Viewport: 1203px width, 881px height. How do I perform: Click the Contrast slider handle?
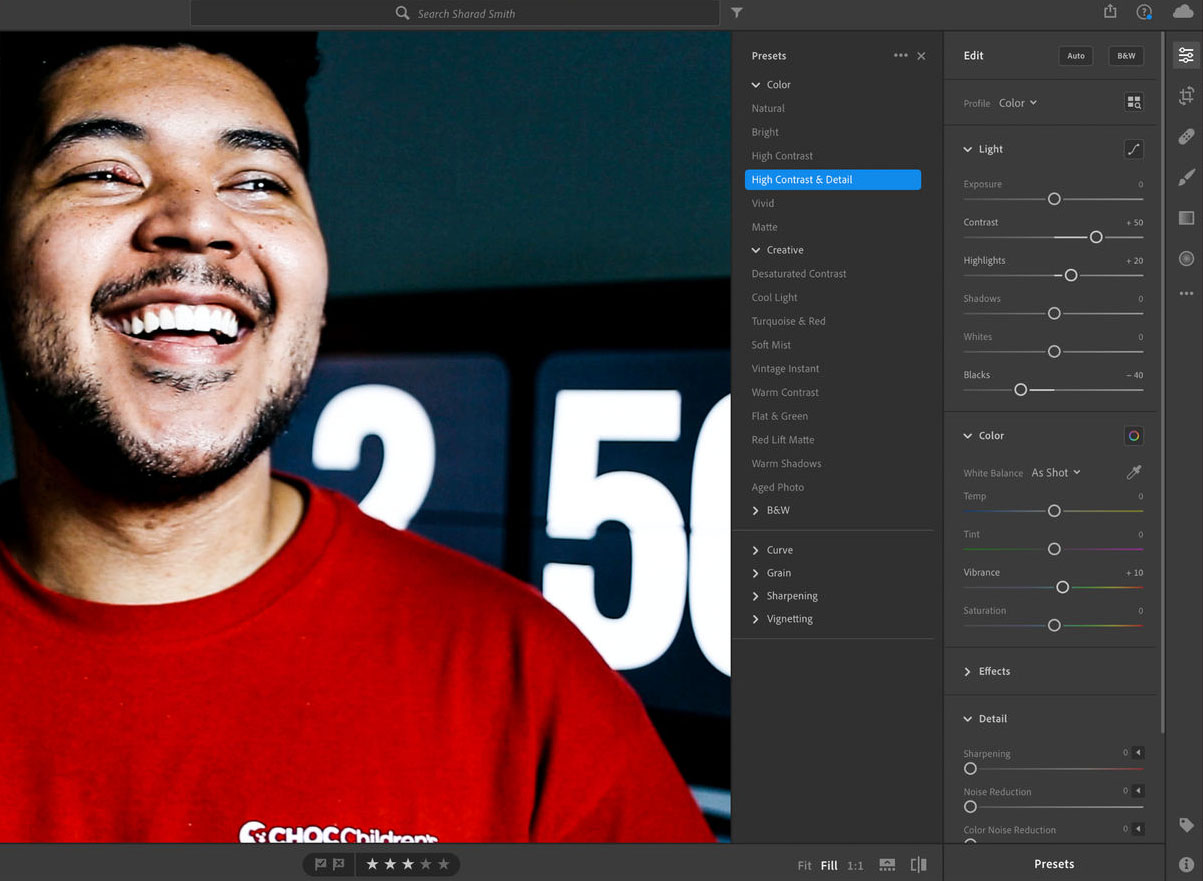pos(1096,237)
